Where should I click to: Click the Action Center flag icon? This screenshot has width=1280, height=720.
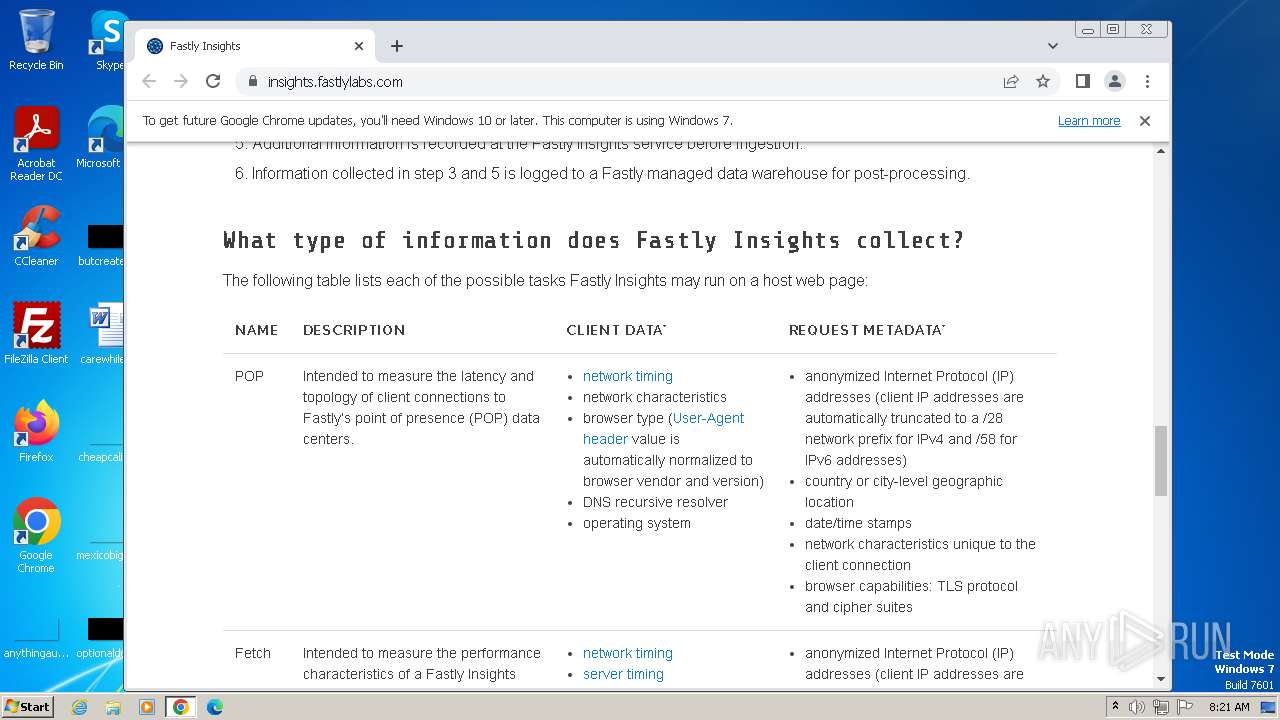point(1185,707)
